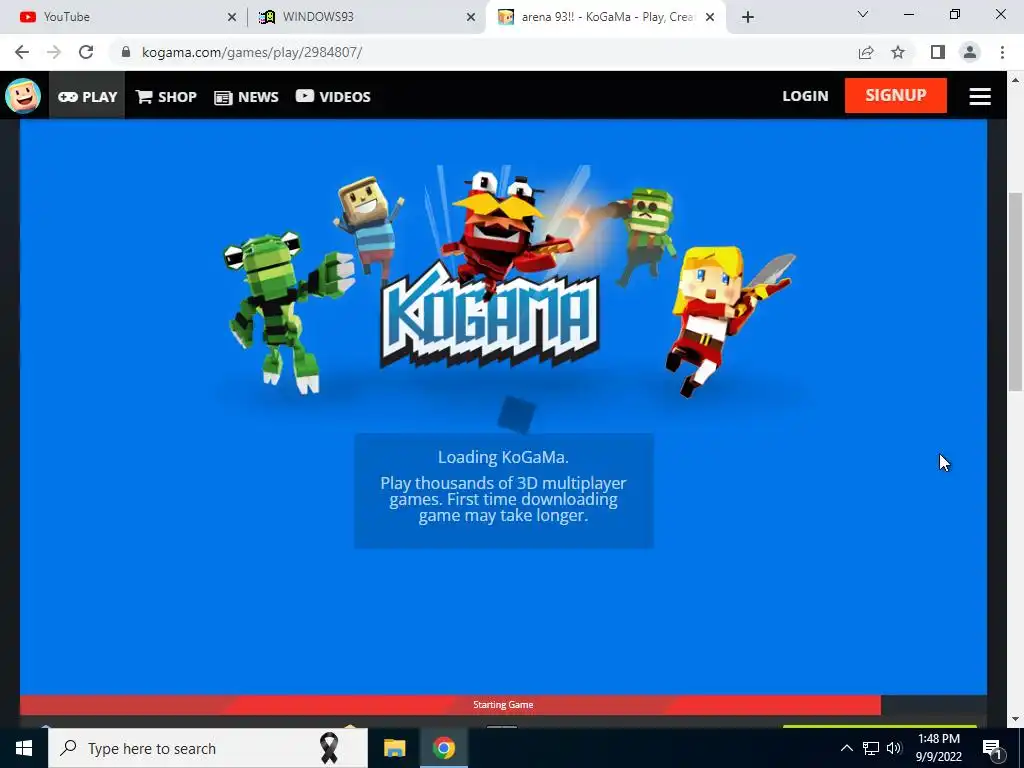Toggle the browser side panel
The image size is (1024, 768).
pos(938,52)
